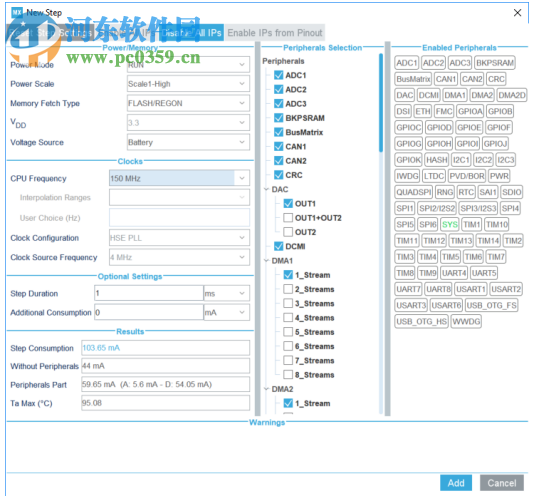Click the Additional Consumption input field

(x=149, y=313)
